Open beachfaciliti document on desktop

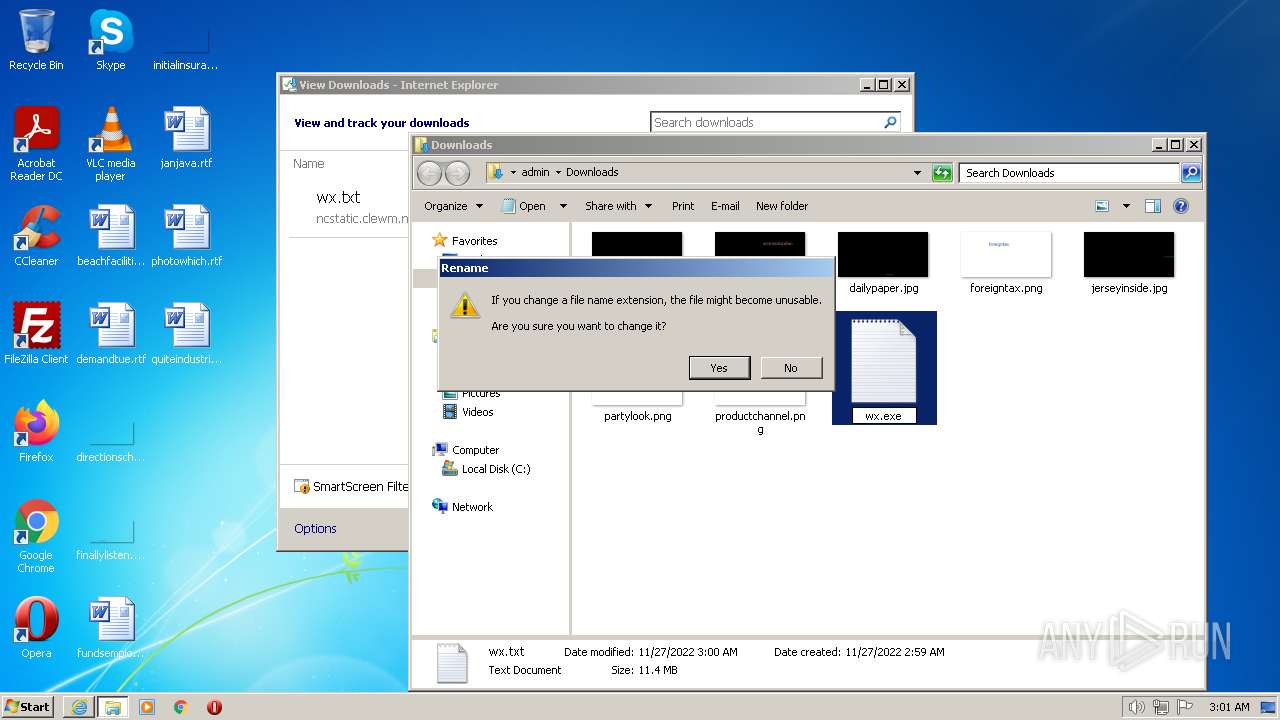pos(110,236)
